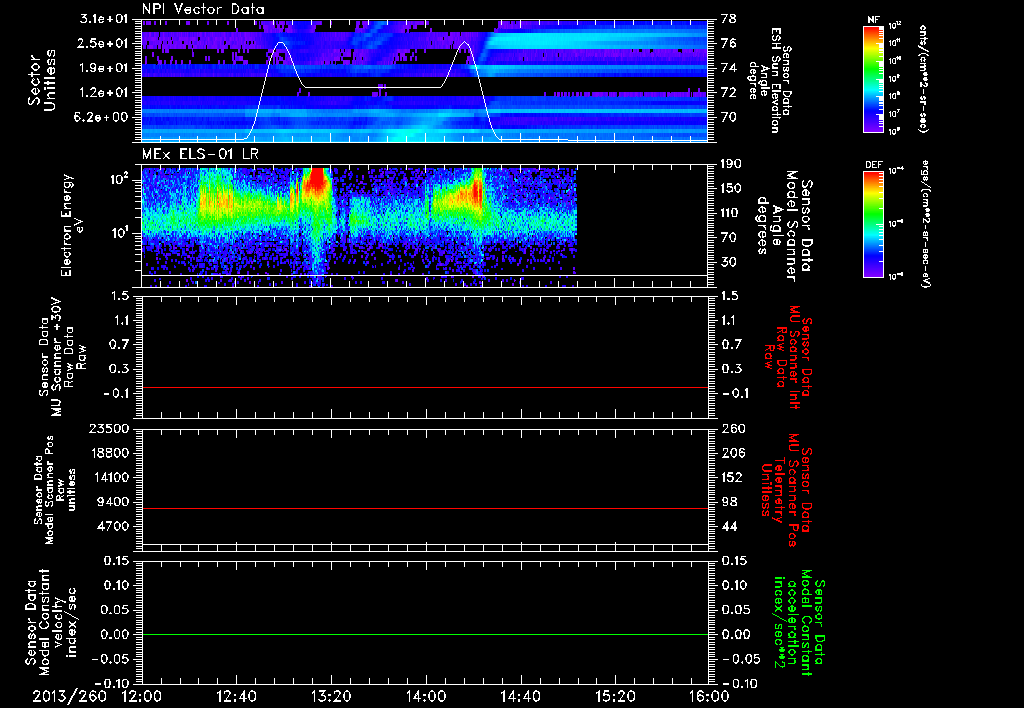Click the 10⁷ tick on NF color bar
Image resolution: width=1024 pixels, height=708 pixels.
pos(895,114)
